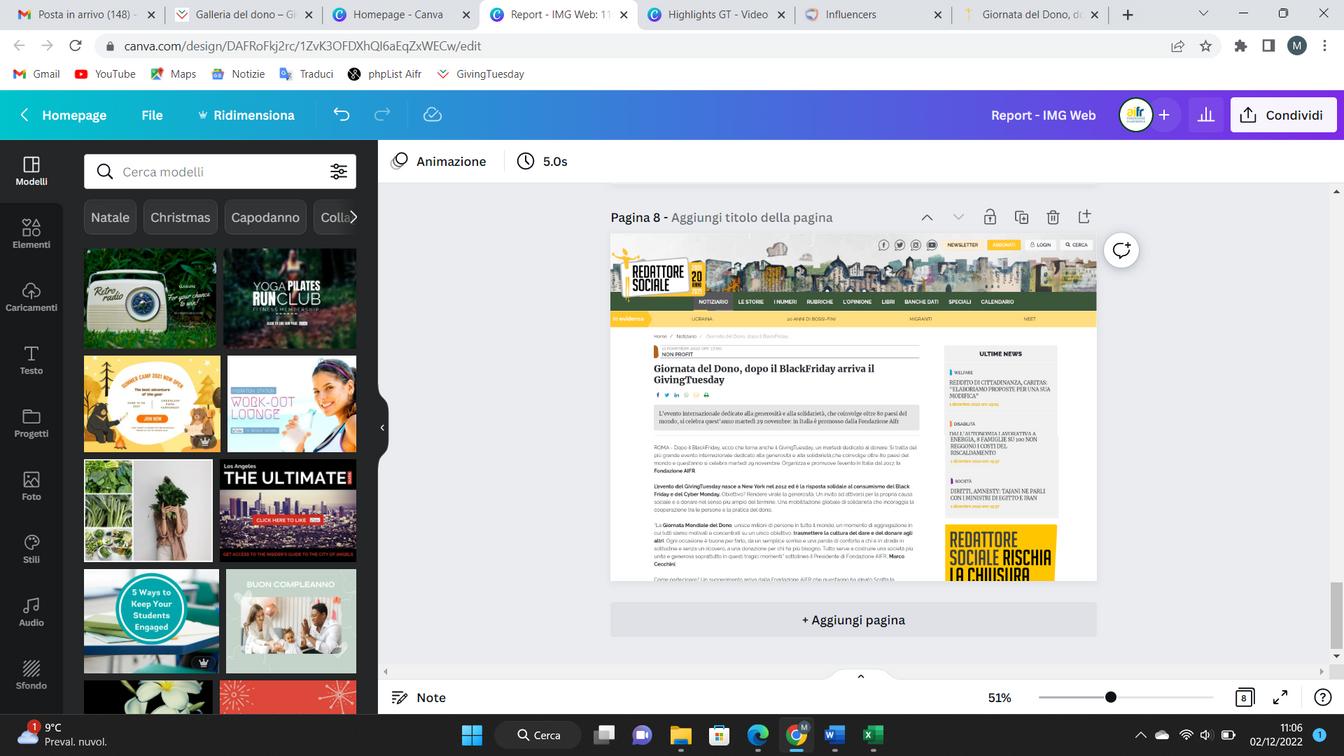Edit the page 8 title field
The image size is (1344, 756).
pyautogui.click(x=752, y=217)
